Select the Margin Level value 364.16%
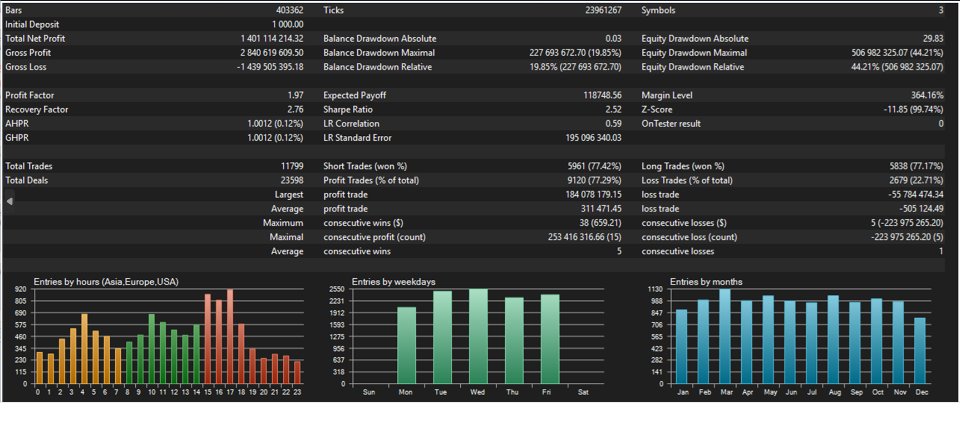The image size is (960, 435). [x=927, y=96]
